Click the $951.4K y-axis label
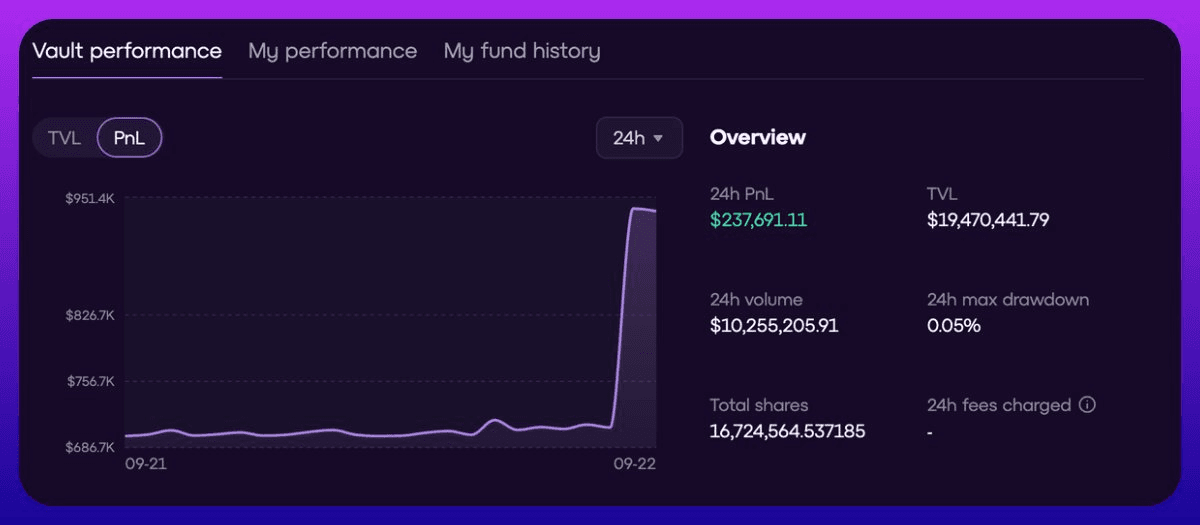Image resolution: width=1200 pixels, height=525 pixels. pyautogui.click(x=90, y=199)
